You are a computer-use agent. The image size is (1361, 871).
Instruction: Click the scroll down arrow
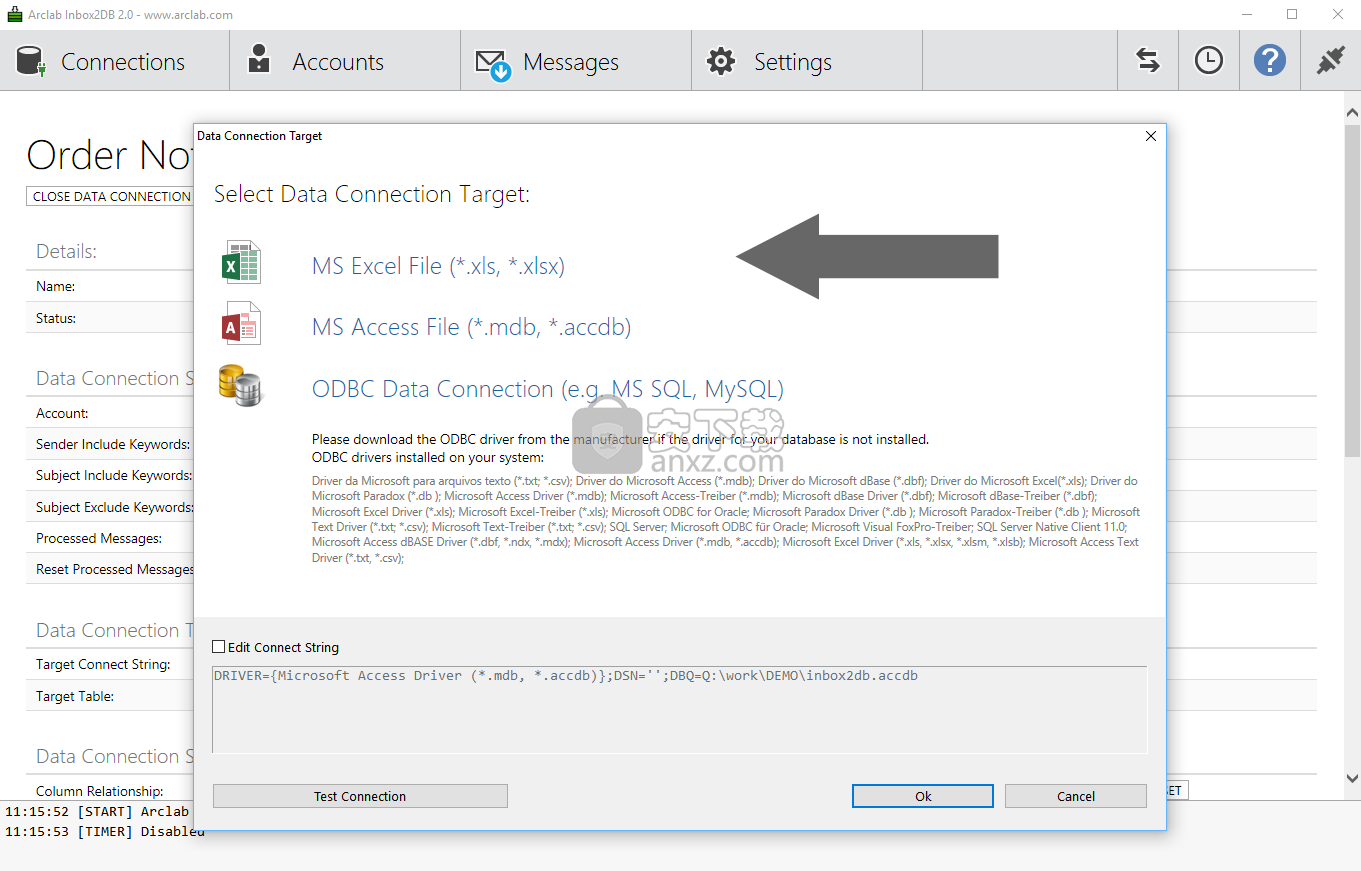pos(1352,778)
